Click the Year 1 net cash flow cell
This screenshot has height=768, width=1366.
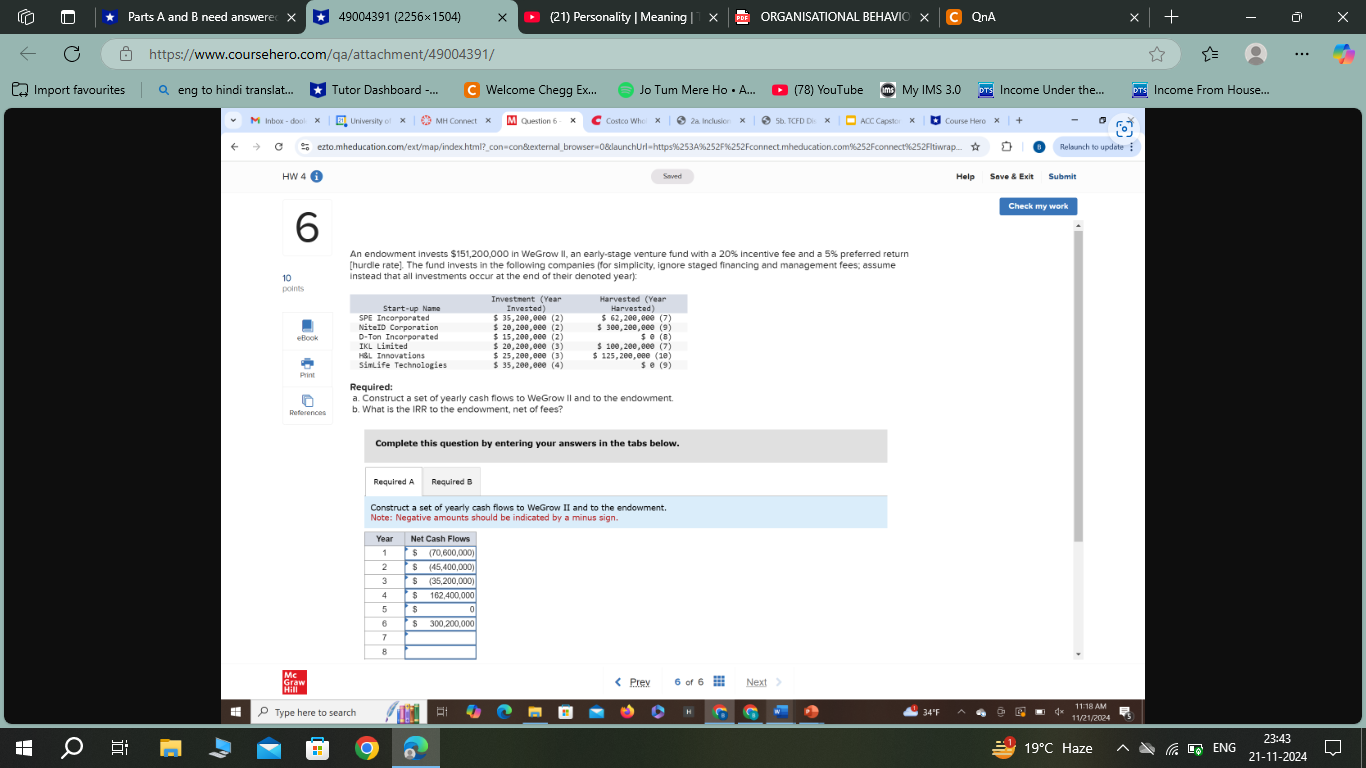[440, 552]
